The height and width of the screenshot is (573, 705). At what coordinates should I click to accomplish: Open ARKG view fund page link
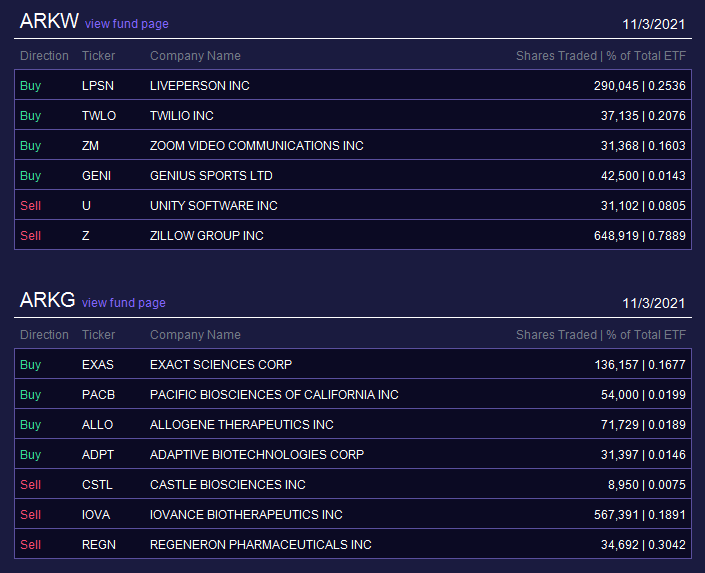point(124,303)
